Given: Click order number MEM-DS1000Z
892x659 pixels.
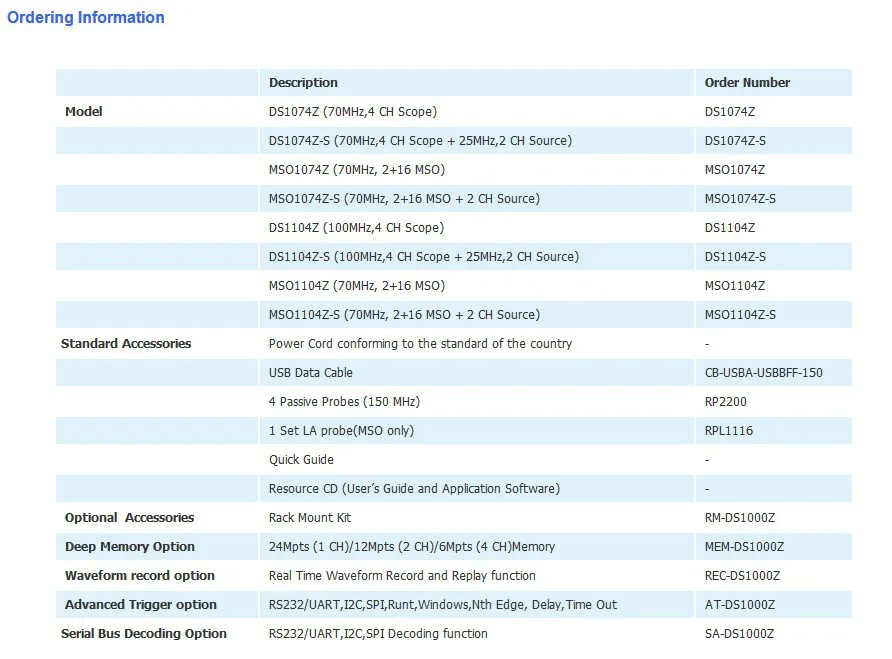Looking at the screenshot, I should tap(744, 547).
